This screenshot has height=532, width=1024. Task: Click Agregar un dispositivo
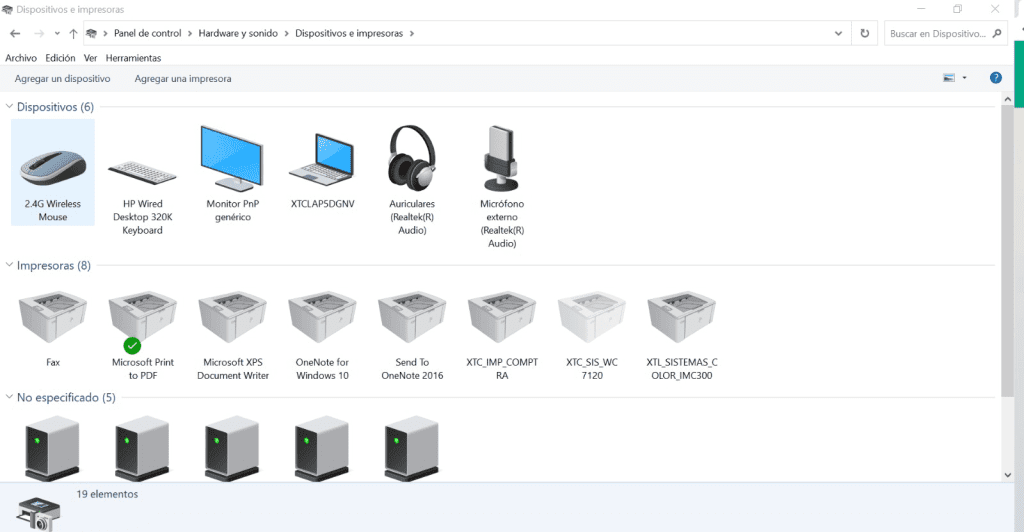[x=63, y=78]
